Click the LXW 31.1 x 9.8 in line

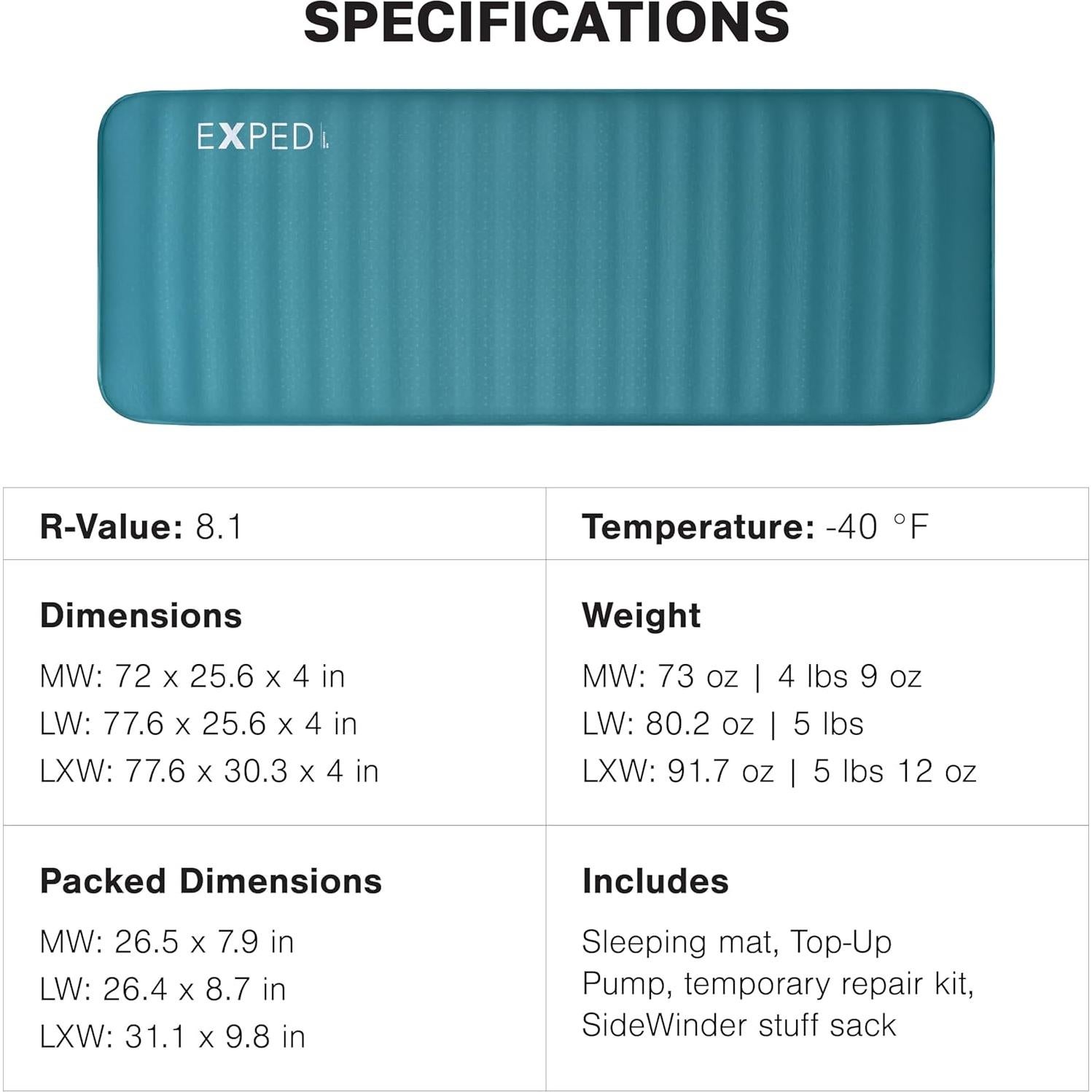point(172,1037)
